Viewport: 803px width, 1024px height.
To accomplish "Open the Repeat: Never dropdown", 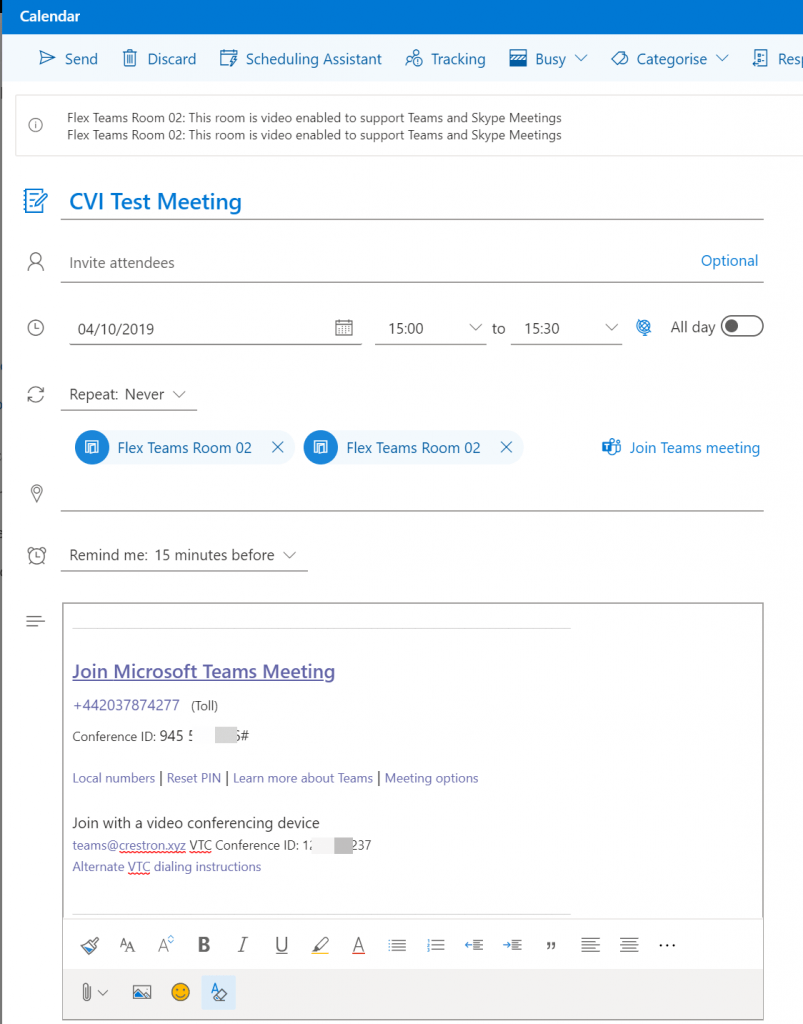I will tap(129, 394).
